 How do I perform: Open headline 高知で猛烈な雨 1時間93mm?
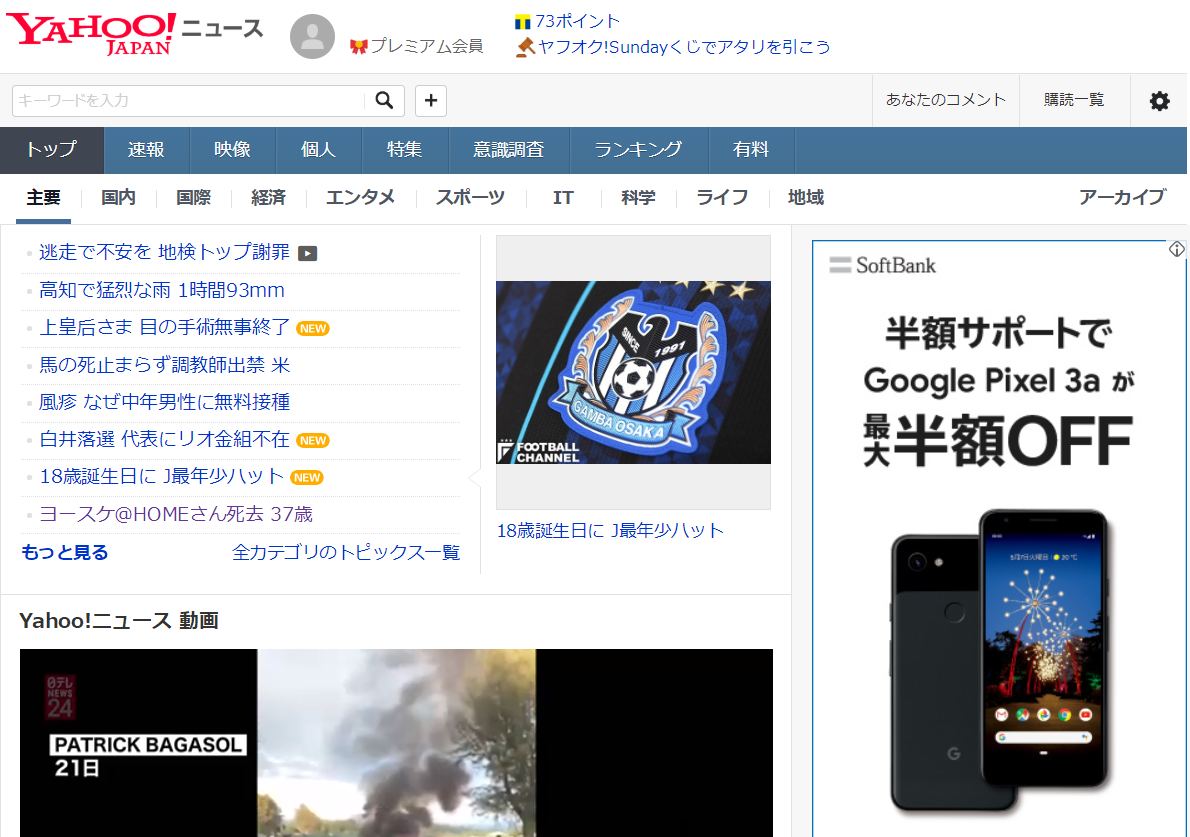pos(162,291)
